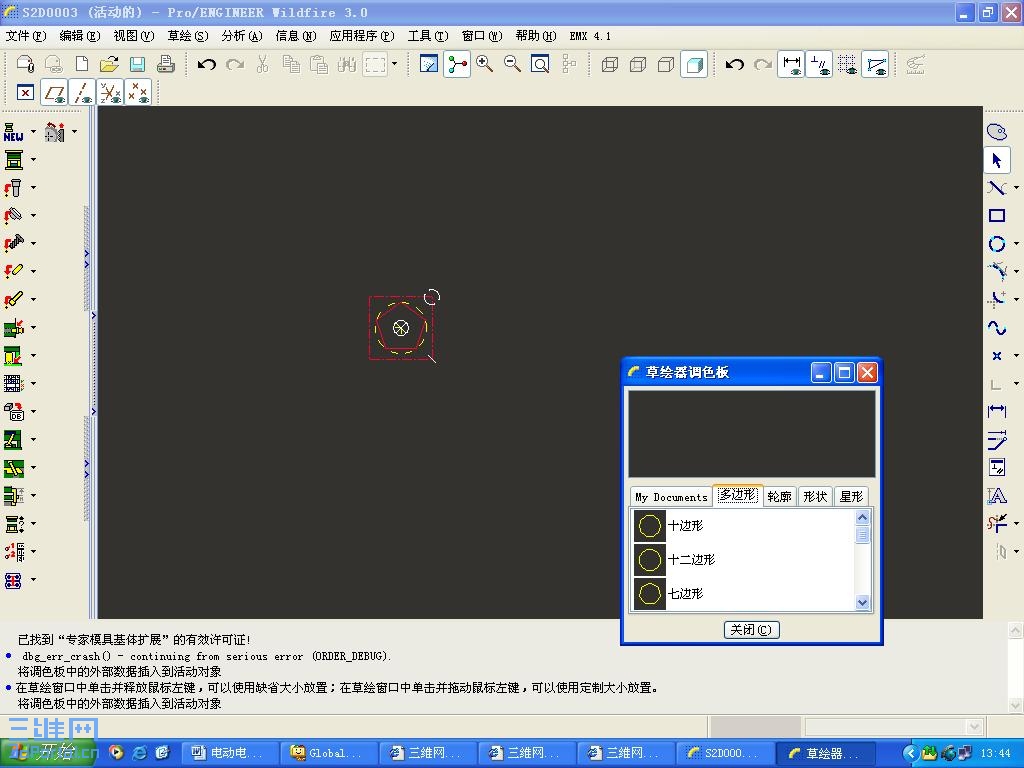This screenshot has width=1024, height=768.
Task: Toggle display of section vertices
Action: pos(876,64)
